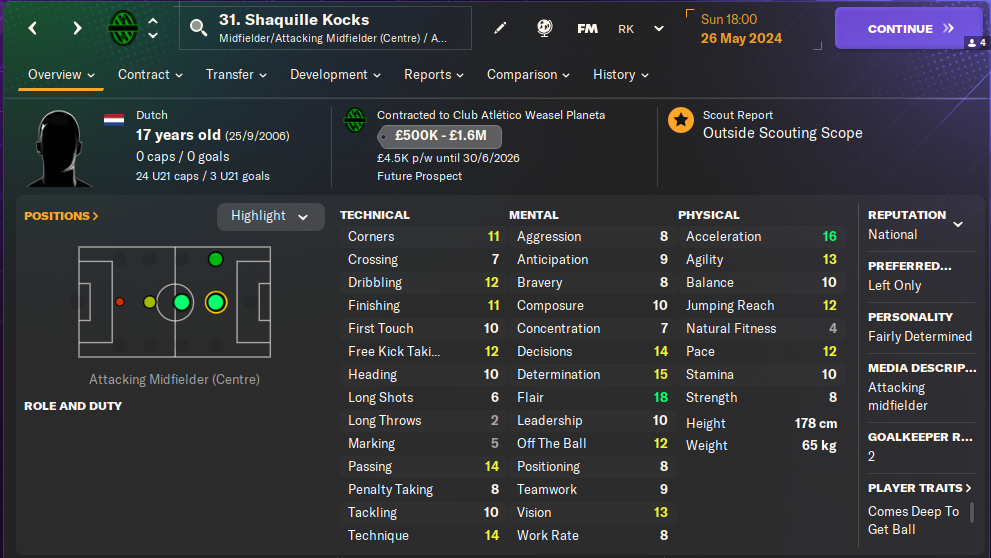The width and height of the screenshot is (991, 558).
Task: Switch to the Development tab
Action: point(335,75)
